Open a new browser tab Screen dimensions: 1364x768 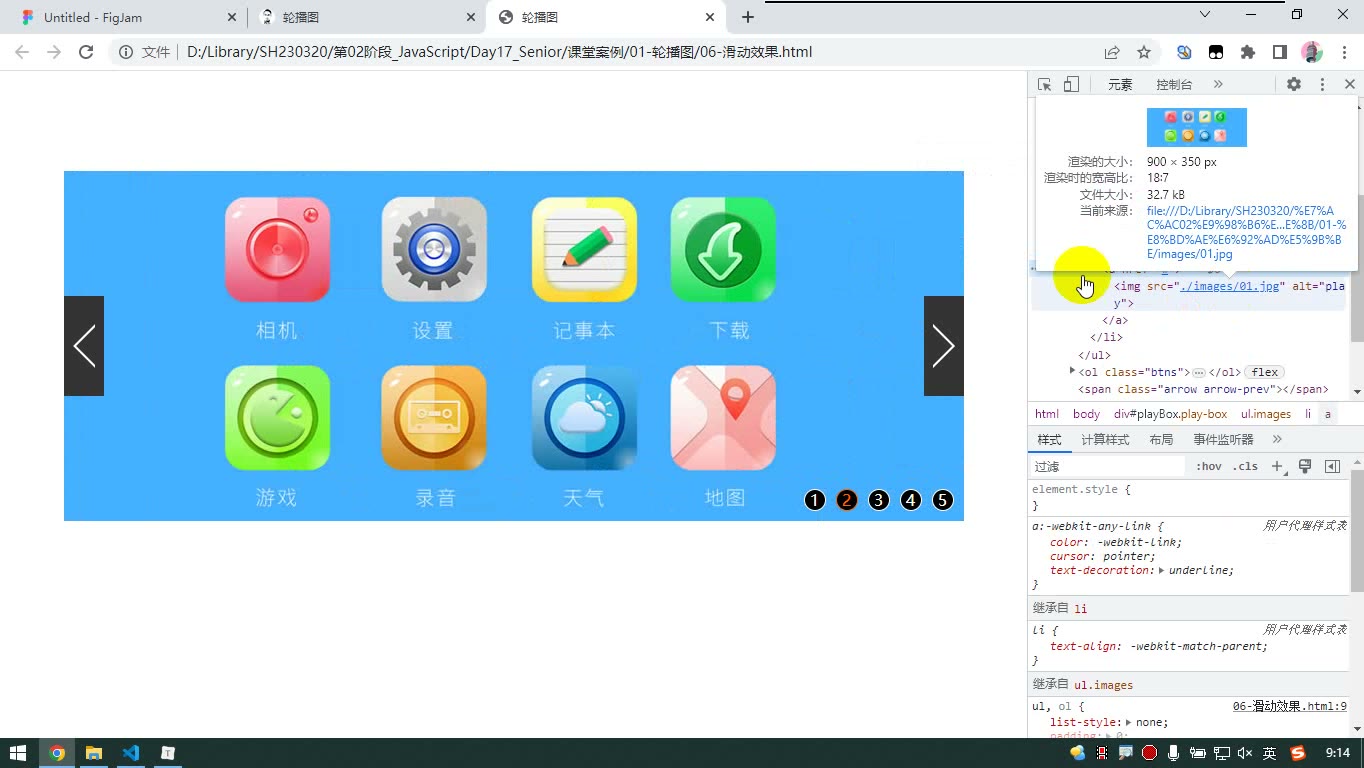coord(748,17)
